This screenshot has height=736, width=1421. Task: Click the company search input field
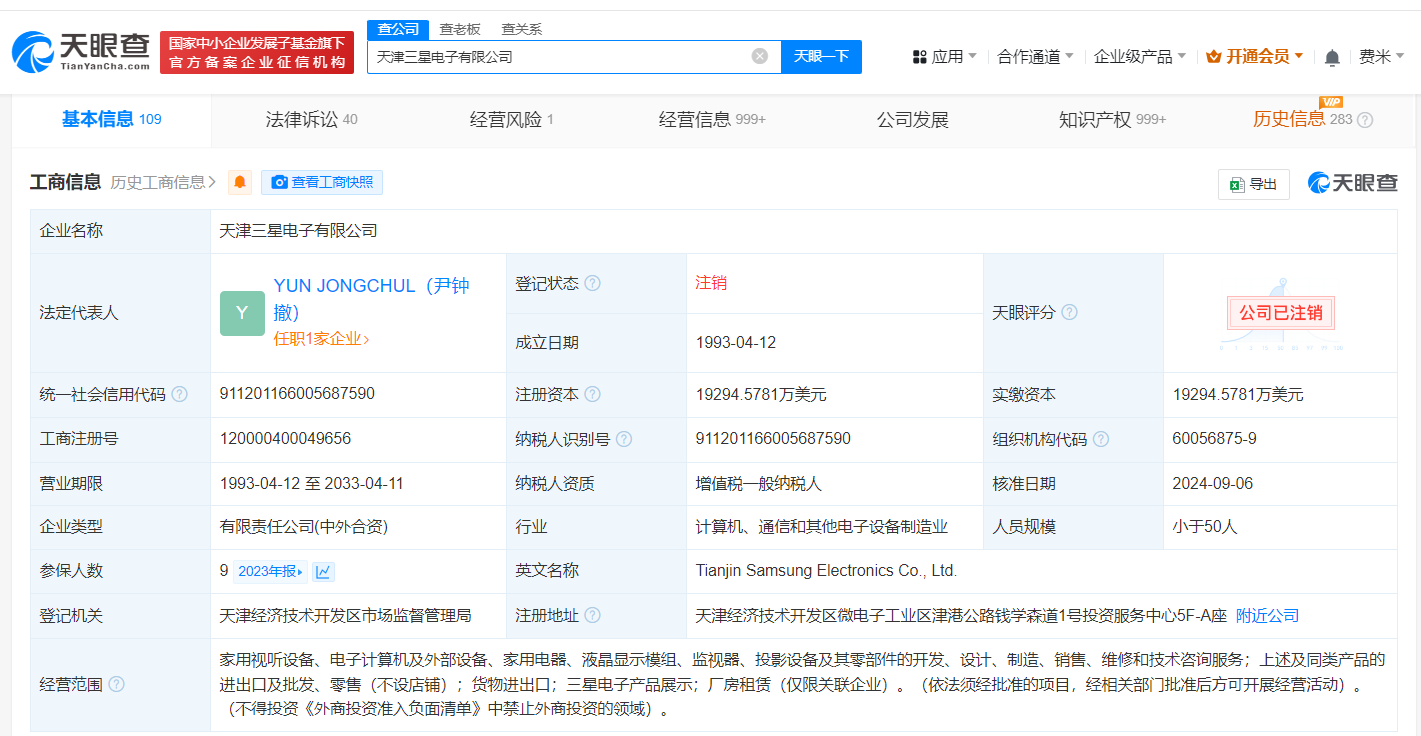pyautogui.click(x=560, y=57)
